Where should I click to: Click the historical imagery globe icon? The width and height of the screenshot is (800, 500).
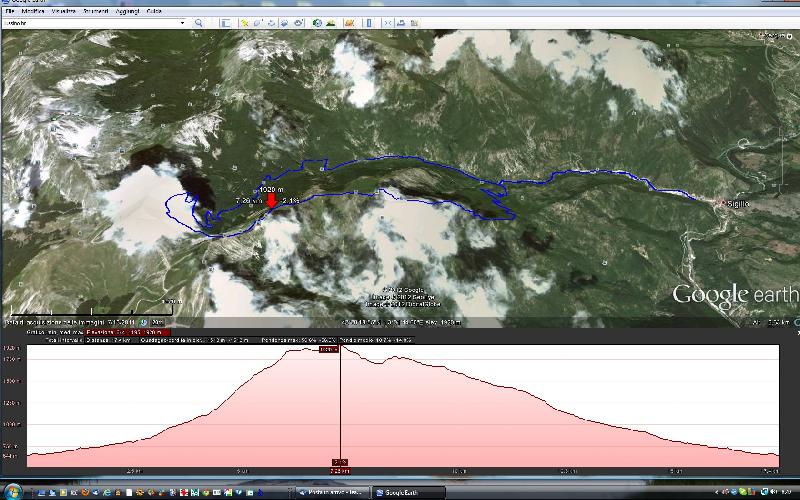[x=317, y=23]
